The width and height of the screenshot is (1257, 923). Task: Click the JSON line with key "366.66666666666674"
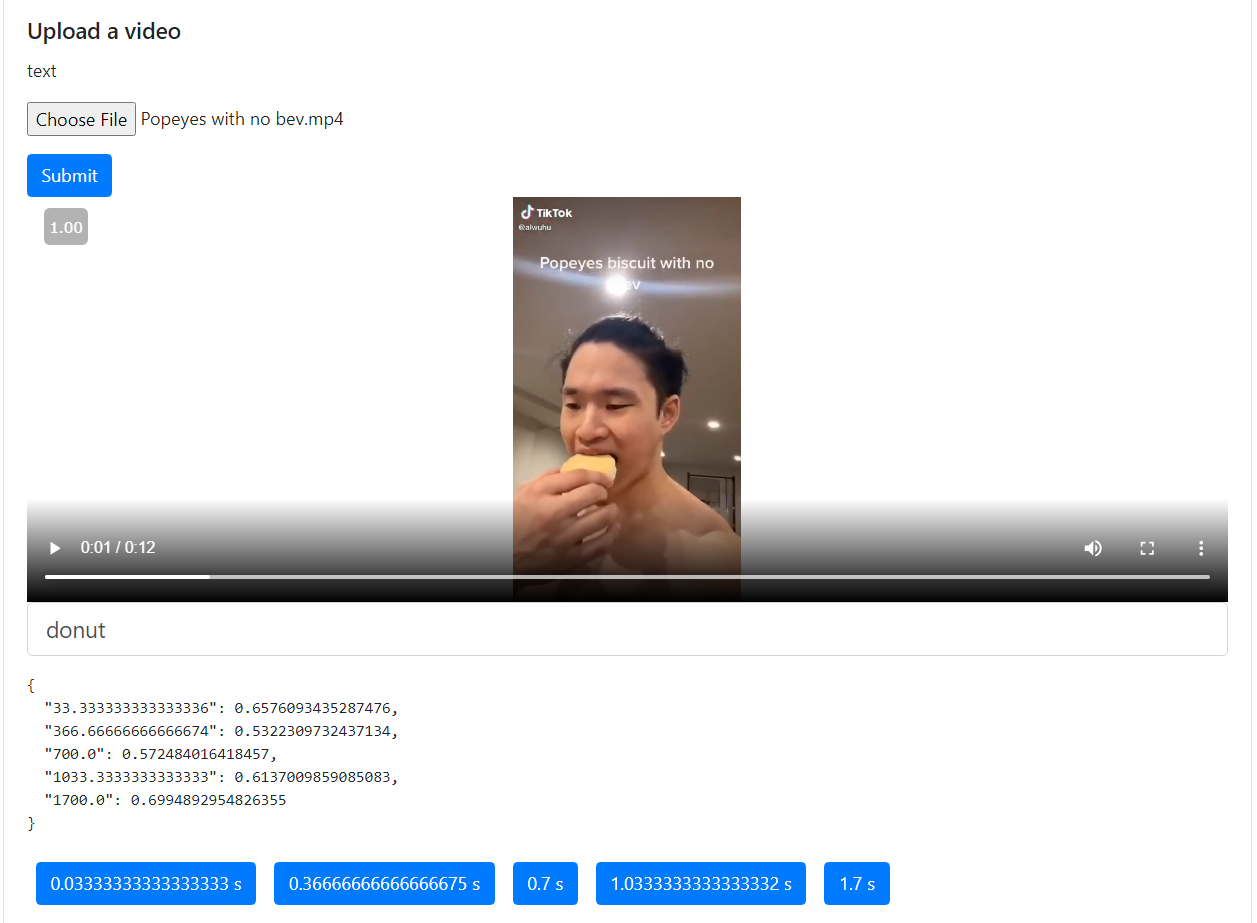pyautogui.click(x=221, y=731)
